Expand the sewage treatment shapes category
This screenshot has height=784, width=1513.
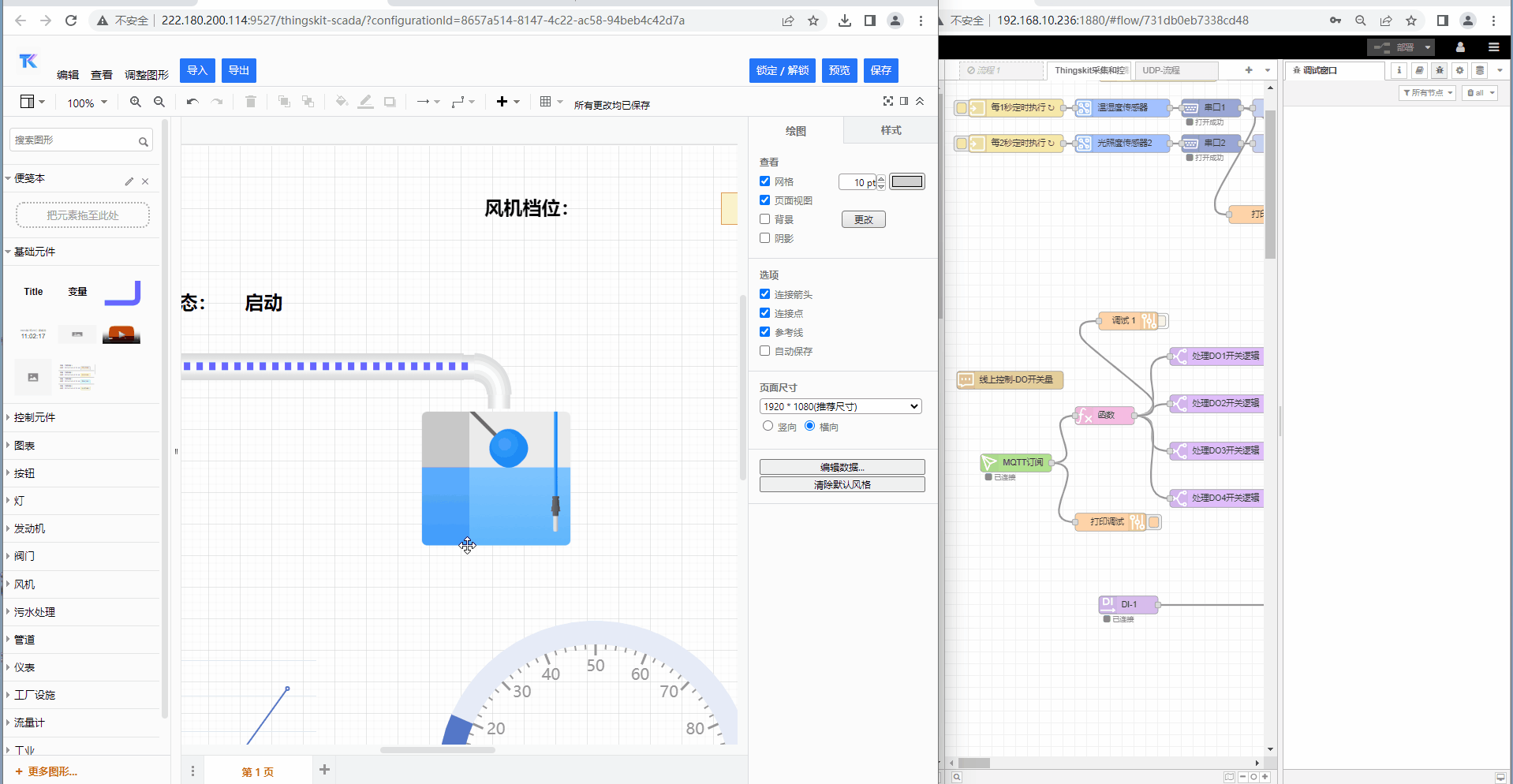point(35,612)
